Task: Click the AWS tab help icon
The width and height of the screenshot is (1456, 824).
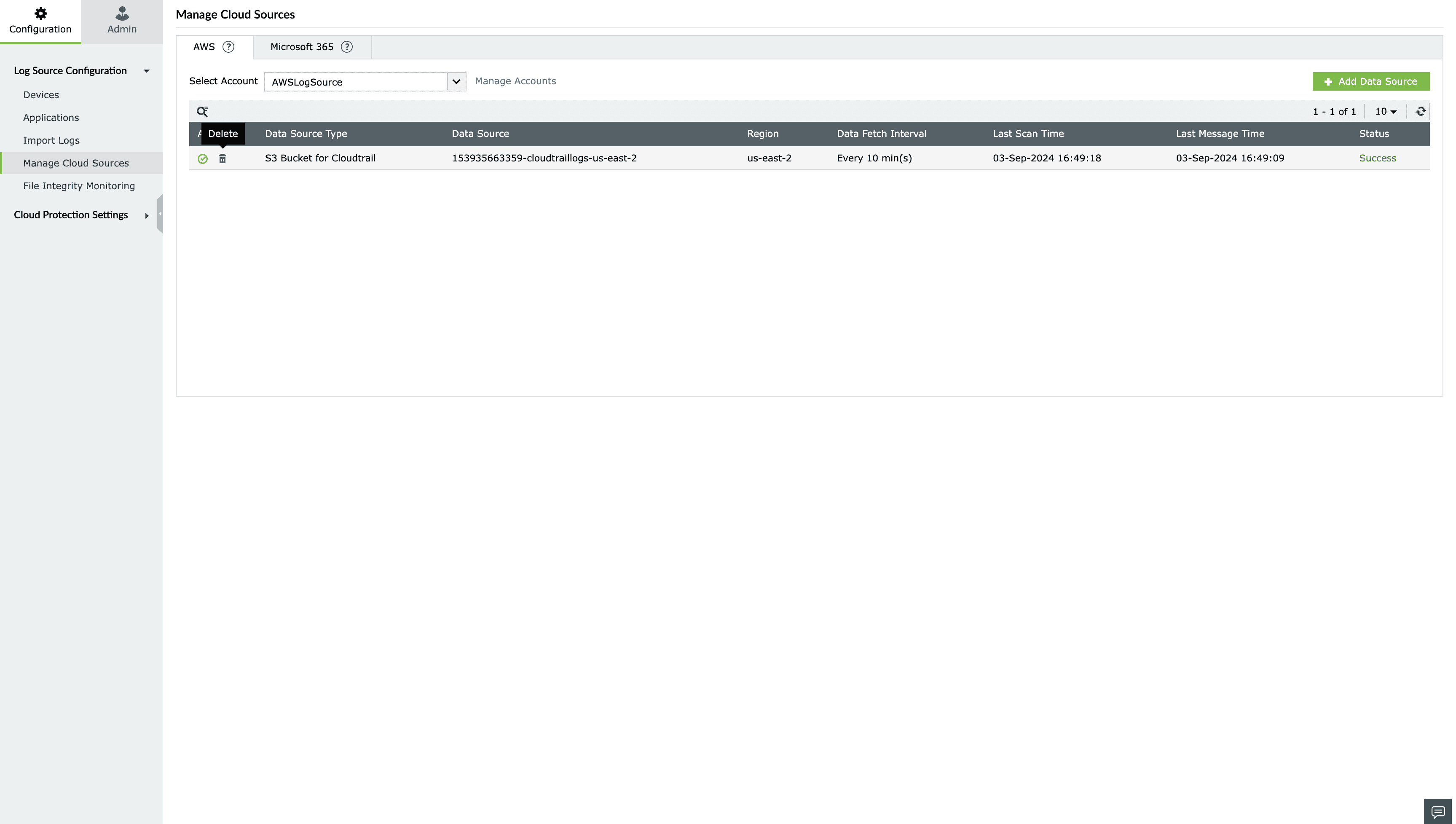Action: [x=228, y=47]
